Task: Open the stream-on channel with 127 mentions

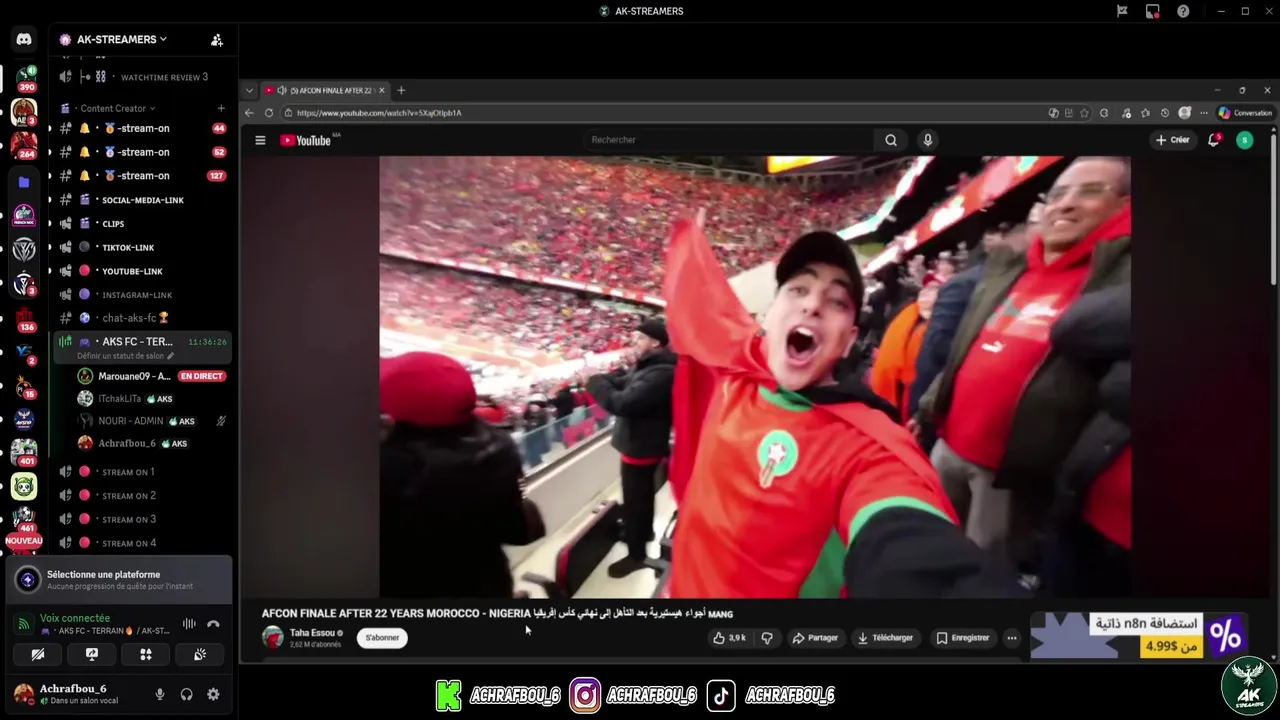Action: (140, 176)
